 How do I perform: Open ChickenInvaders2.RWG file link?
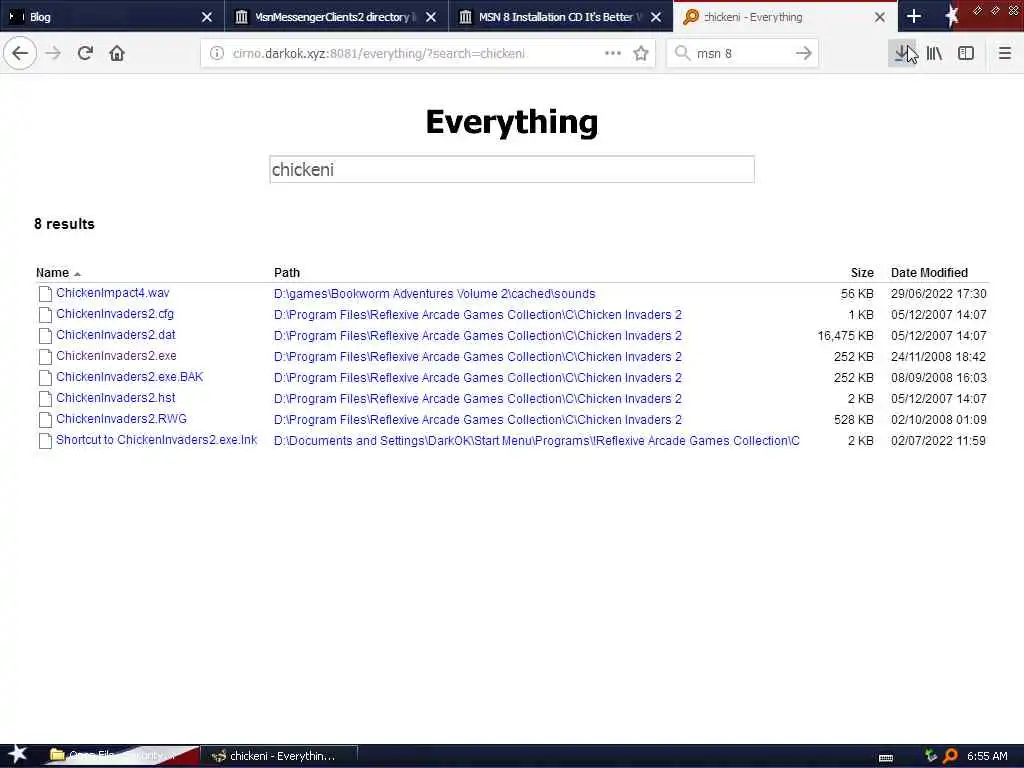click(121, 419)
